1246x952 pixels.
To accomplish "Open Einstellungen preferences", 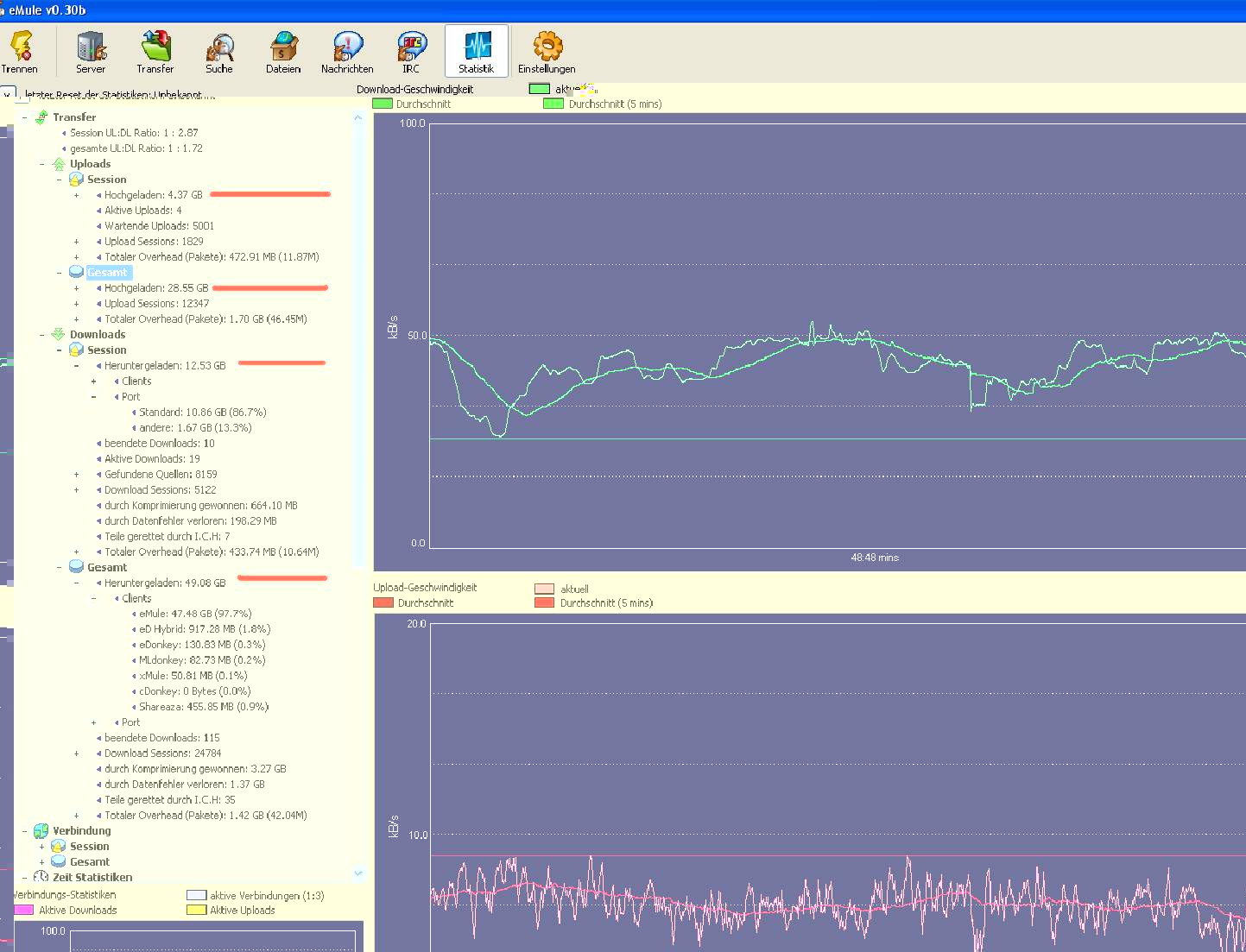I will pyautogui.click(x=547, y=51).
